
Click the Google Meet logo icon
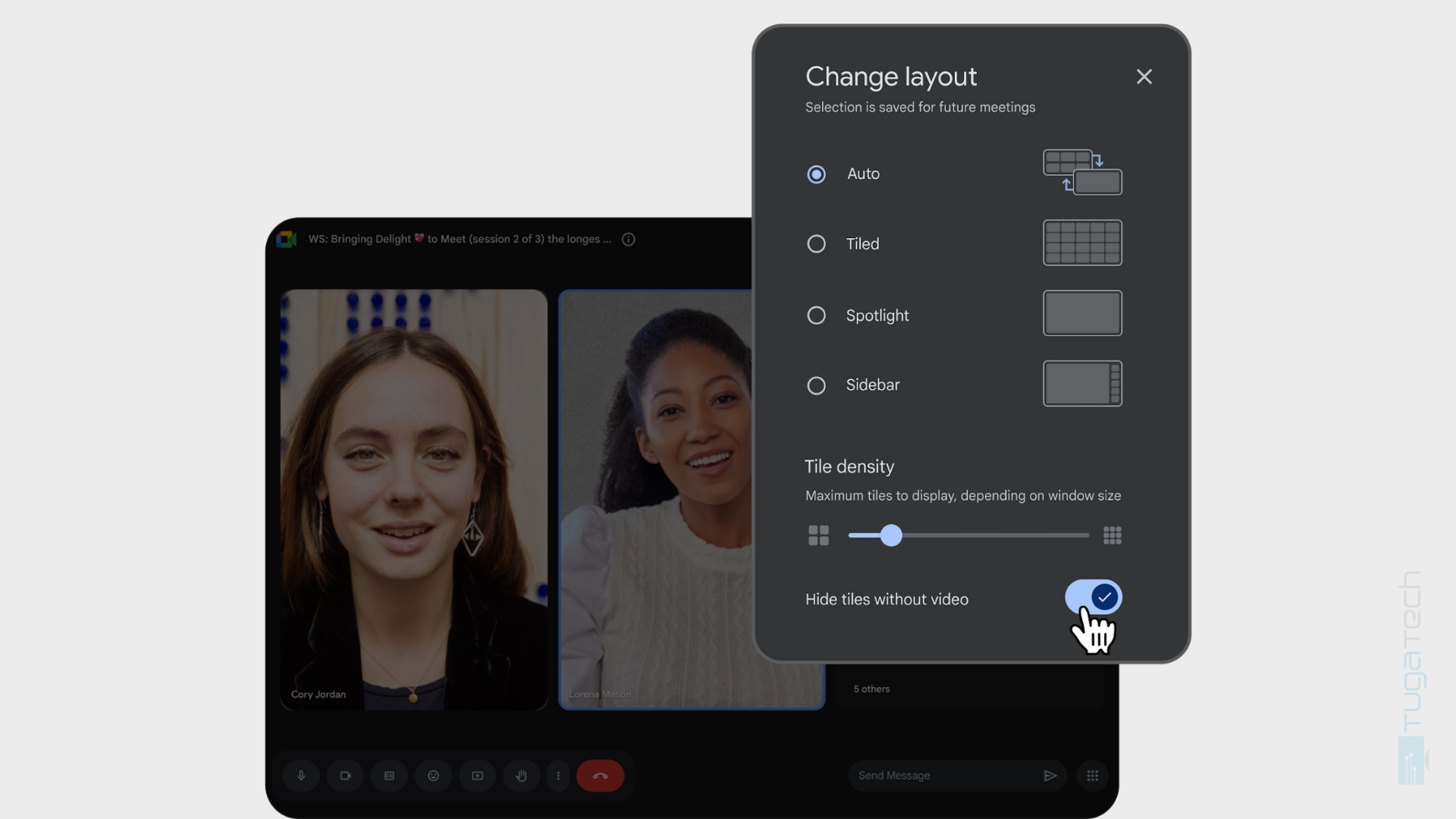click(287, 240)
